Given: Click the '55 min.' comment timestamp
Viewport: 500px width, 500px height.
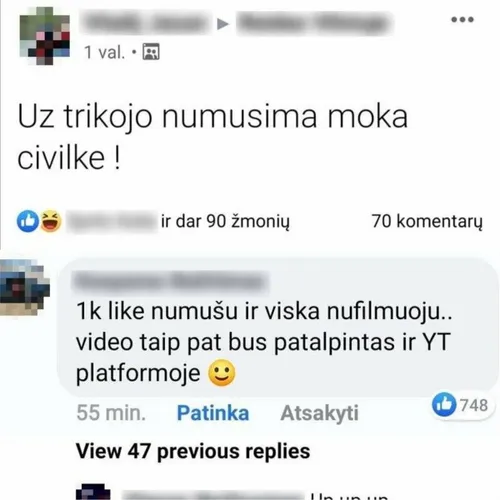Looking at the screenshot, I should pos(111,413).
